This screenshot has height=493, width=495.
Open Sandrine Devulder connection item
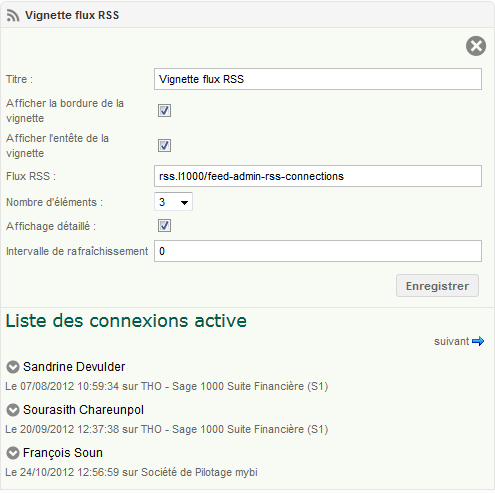click(x=74, y=367)
